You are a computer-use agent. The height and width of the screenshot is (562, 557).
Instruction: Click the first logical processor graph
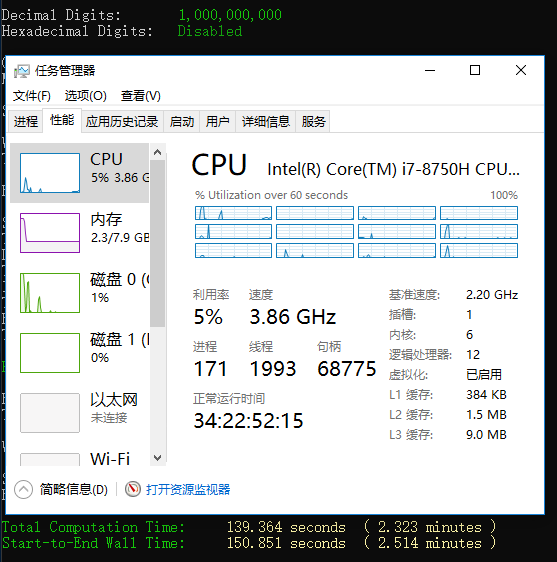click(x=233, y=213)
